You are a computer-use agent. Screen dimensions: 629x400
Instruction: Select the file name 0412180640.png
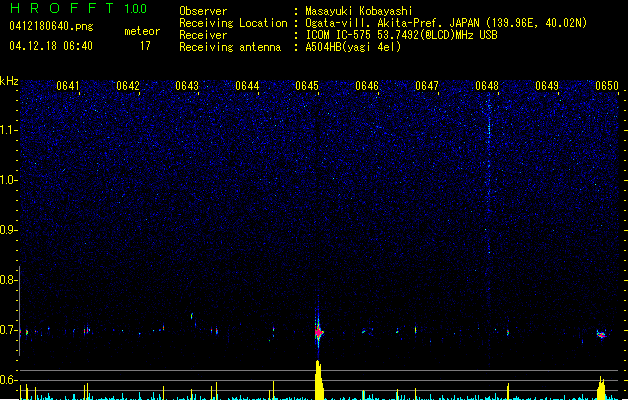tap(51, 26)
